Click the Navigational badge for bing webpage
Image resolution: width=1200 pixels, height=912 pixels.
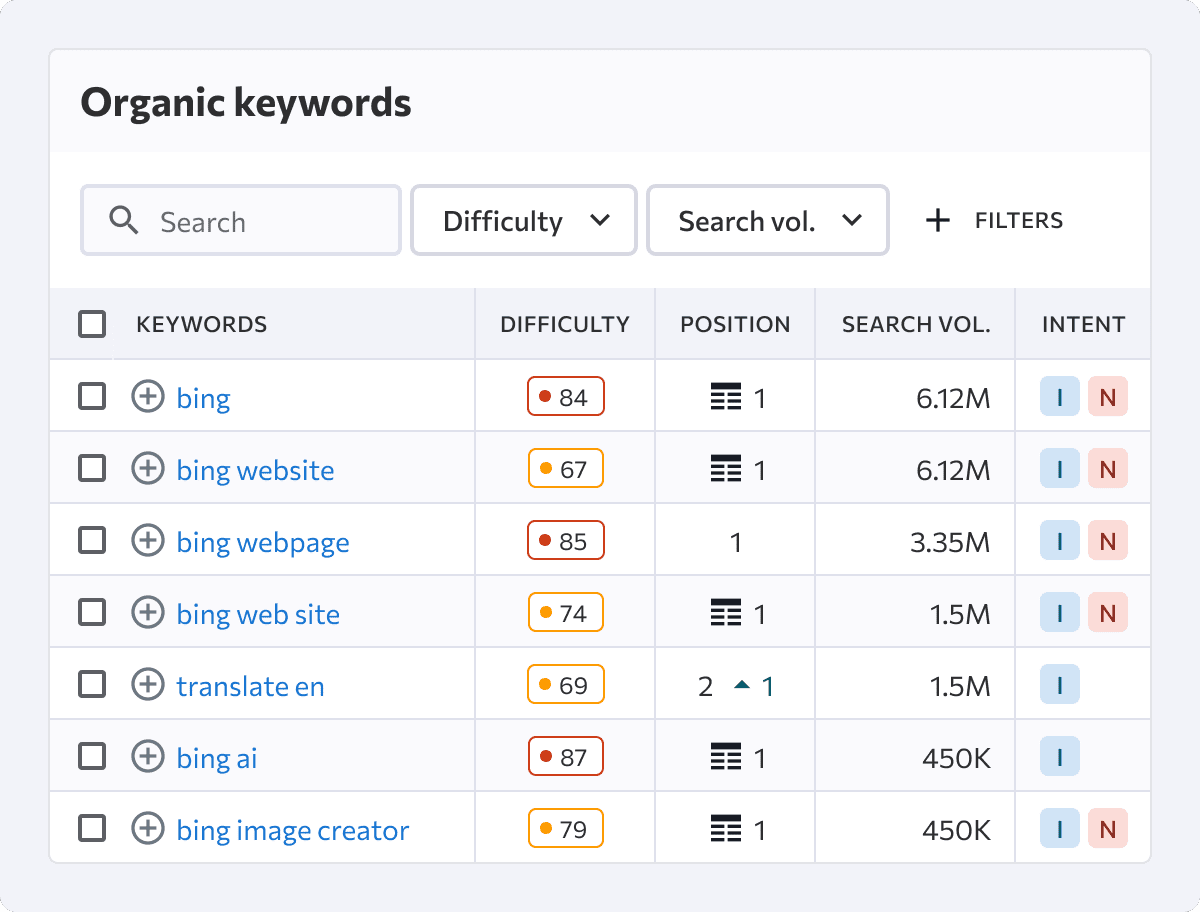(1108, 541)
